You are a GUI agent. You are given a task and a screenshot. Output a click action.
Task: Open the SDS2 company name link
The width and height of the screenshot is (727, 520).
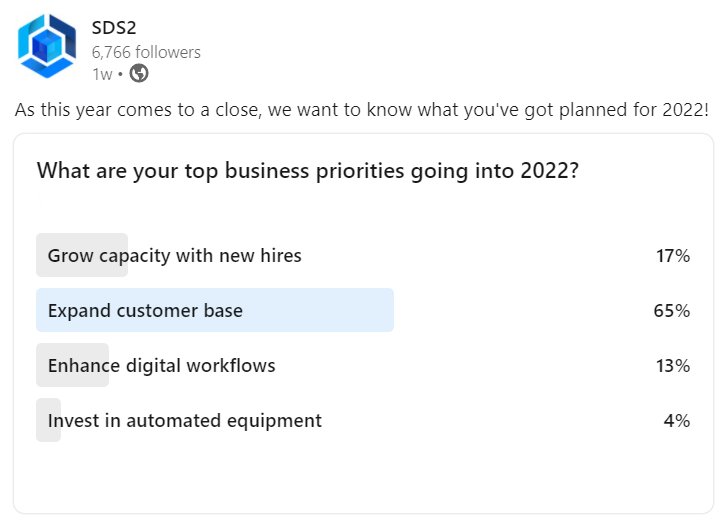(114, 28)
